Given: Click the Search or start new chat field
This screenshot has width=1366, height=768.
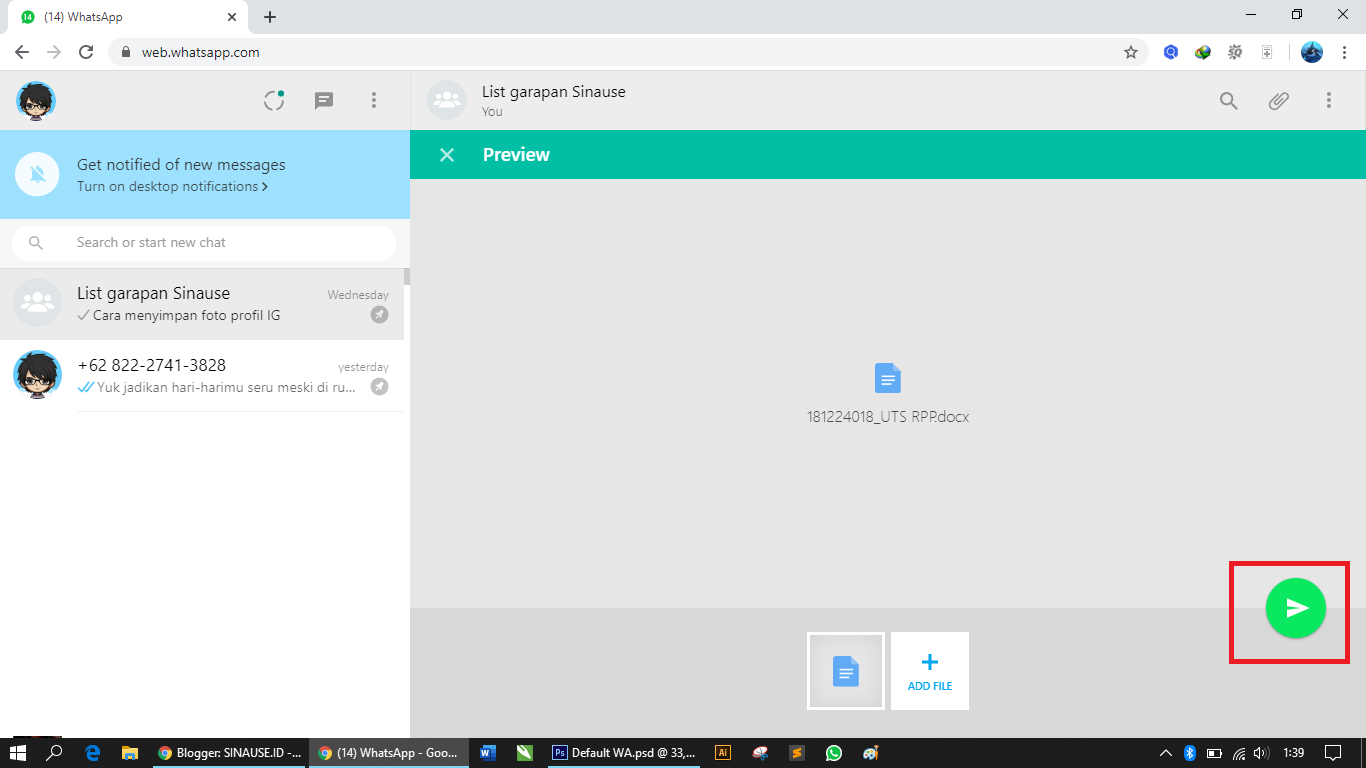Looking at the screenshot, I should pyautogui.click(x=204, y=243).
